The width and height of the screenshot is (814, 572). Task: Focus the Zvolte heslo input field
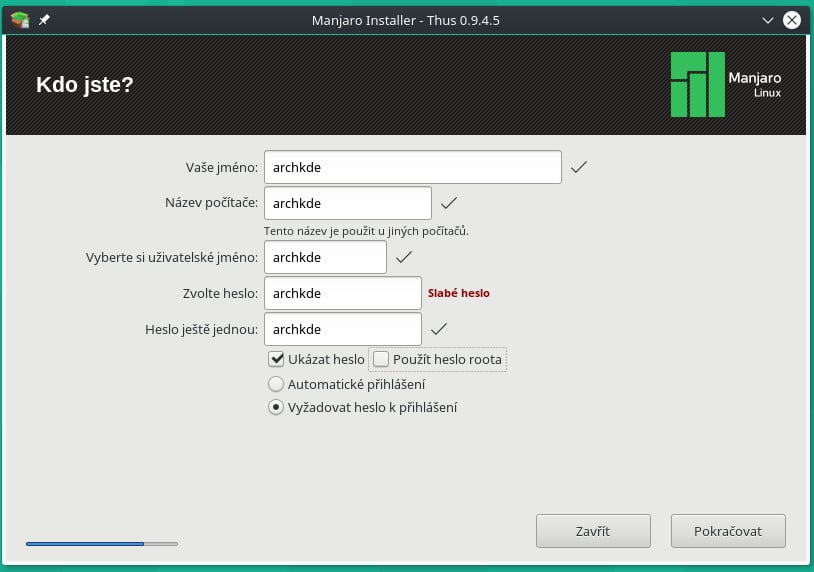(x=343, y=293)
